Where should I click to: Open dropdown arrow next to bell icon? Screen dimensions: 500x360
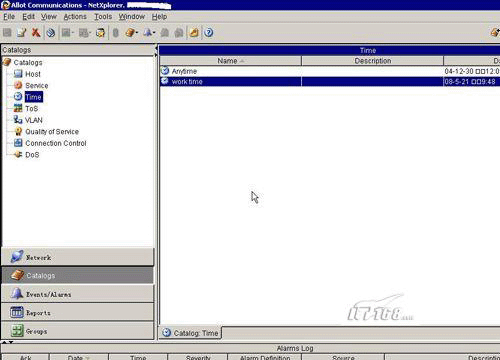[154, 32]
